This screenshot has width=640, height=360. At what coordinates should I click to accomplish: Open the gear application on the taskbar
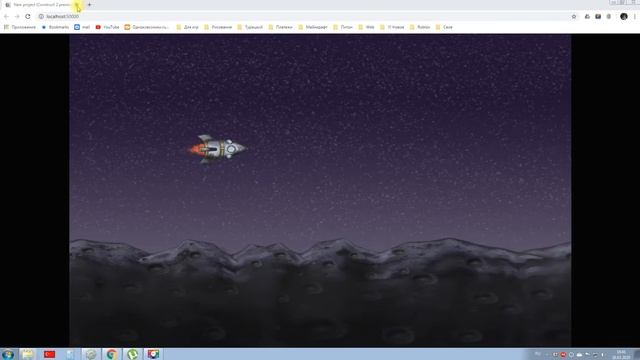[x=91, y=354]
